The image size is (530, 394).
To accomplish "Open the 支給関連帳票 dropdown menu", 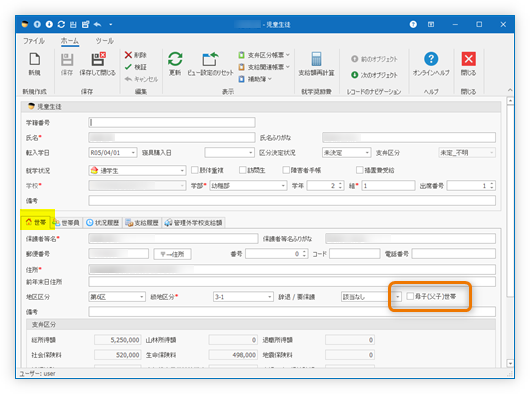I will tap(264, 67).
